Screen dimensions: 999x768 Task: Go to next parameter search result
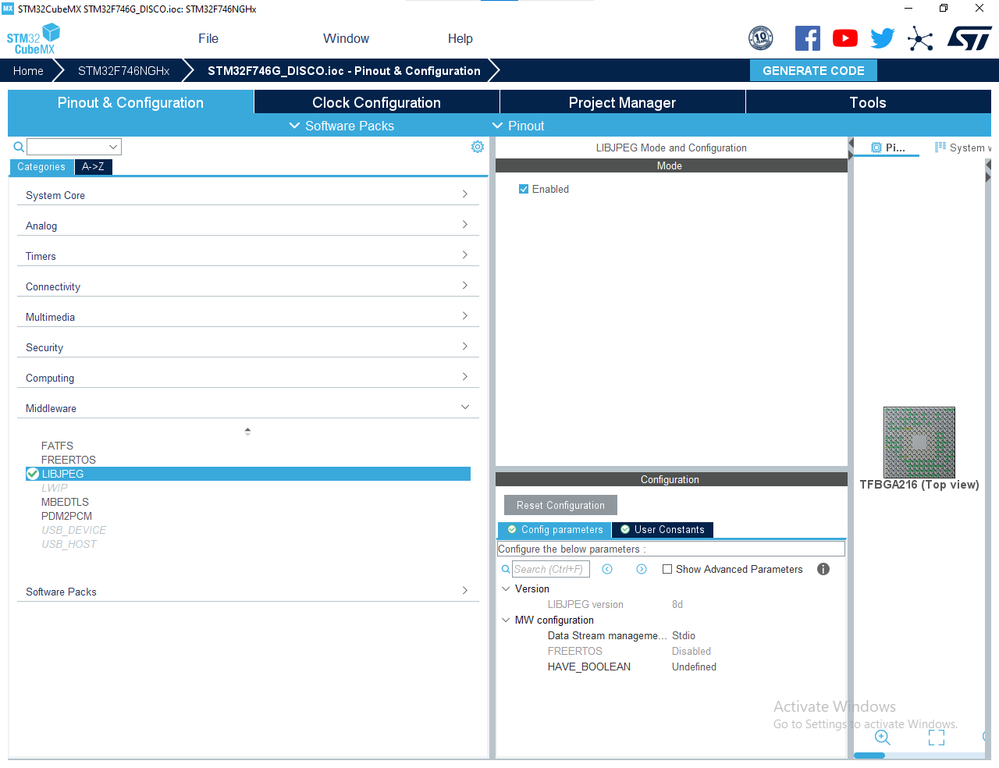(x=642, y=569)
